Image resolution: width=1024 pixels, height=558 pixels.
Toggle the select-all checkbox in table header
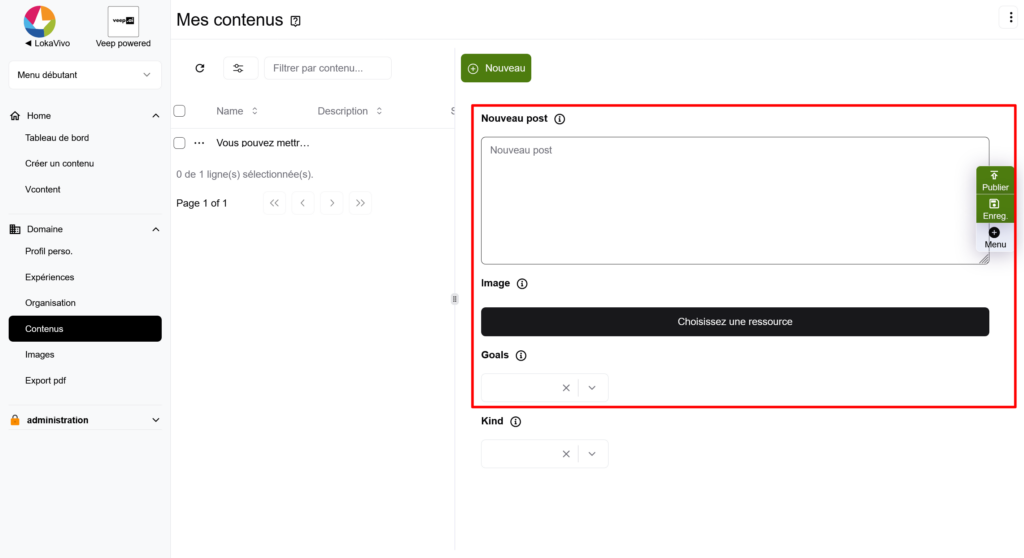[180, 111]
